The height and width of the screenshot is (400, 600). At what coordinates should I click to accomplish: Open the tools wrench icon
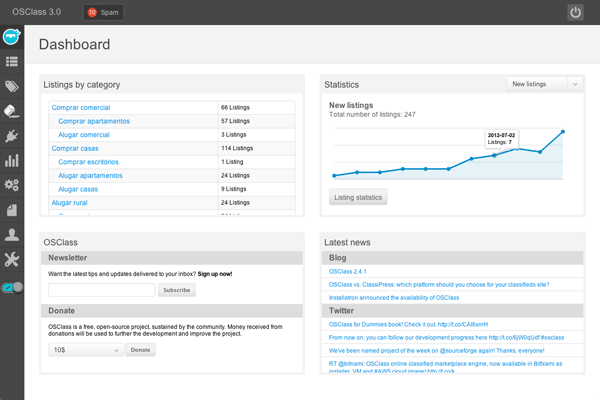(12, 260)
